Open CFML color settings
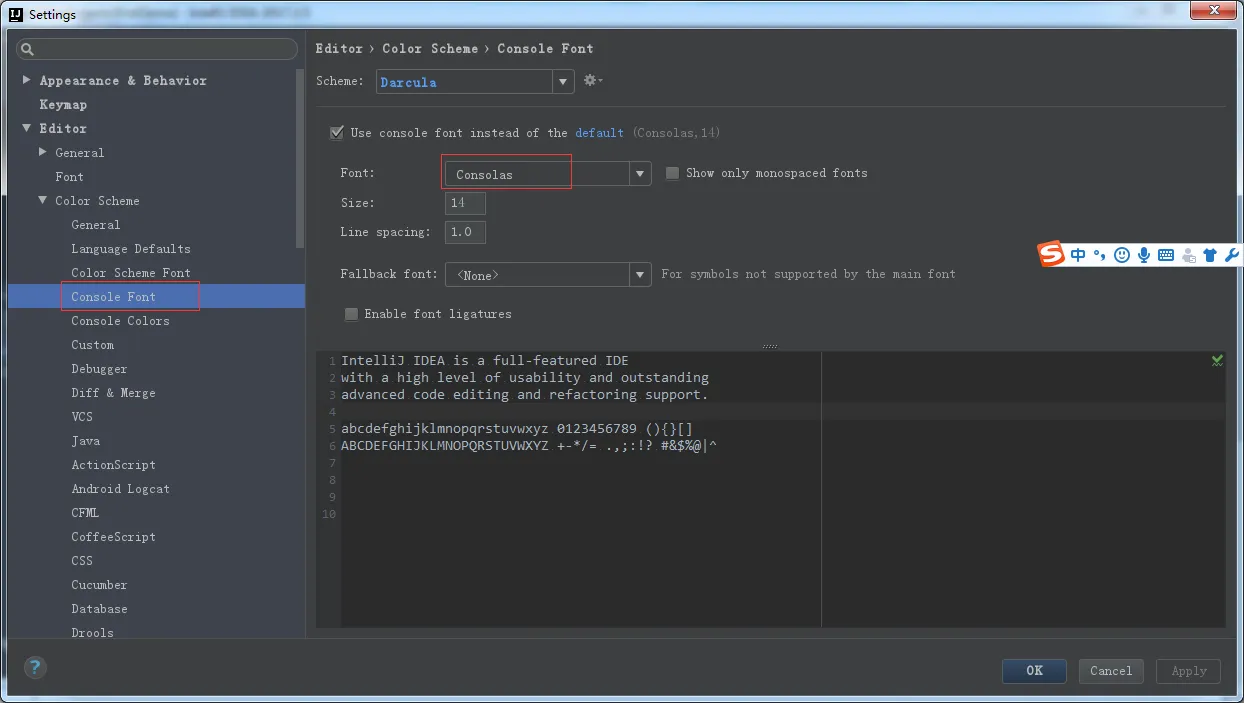Viewport: 1244px width, 703px height. click(x=85, y=512)
